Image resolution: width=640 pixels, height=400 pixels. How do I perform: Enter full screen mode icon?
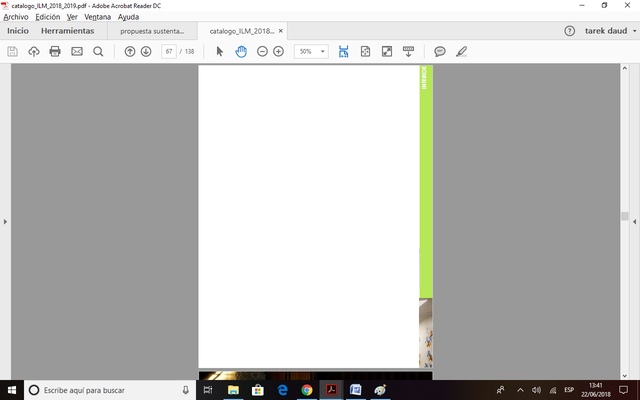[x=387, y=51]
